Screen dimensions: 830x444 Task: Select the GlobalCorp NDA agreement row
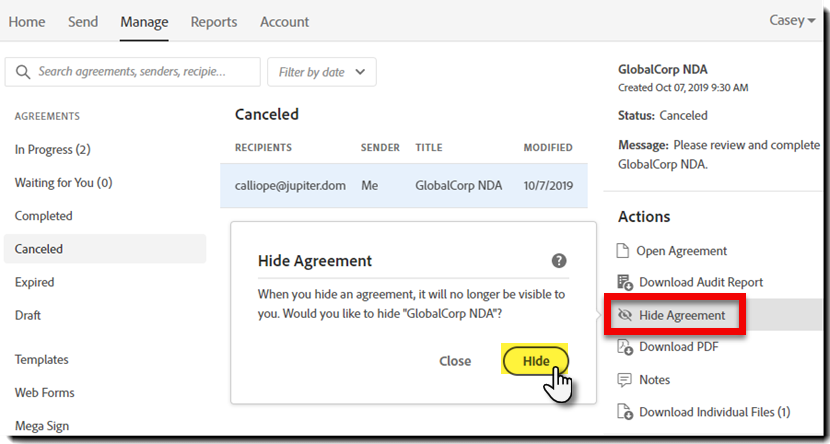(x=403, y=186)
